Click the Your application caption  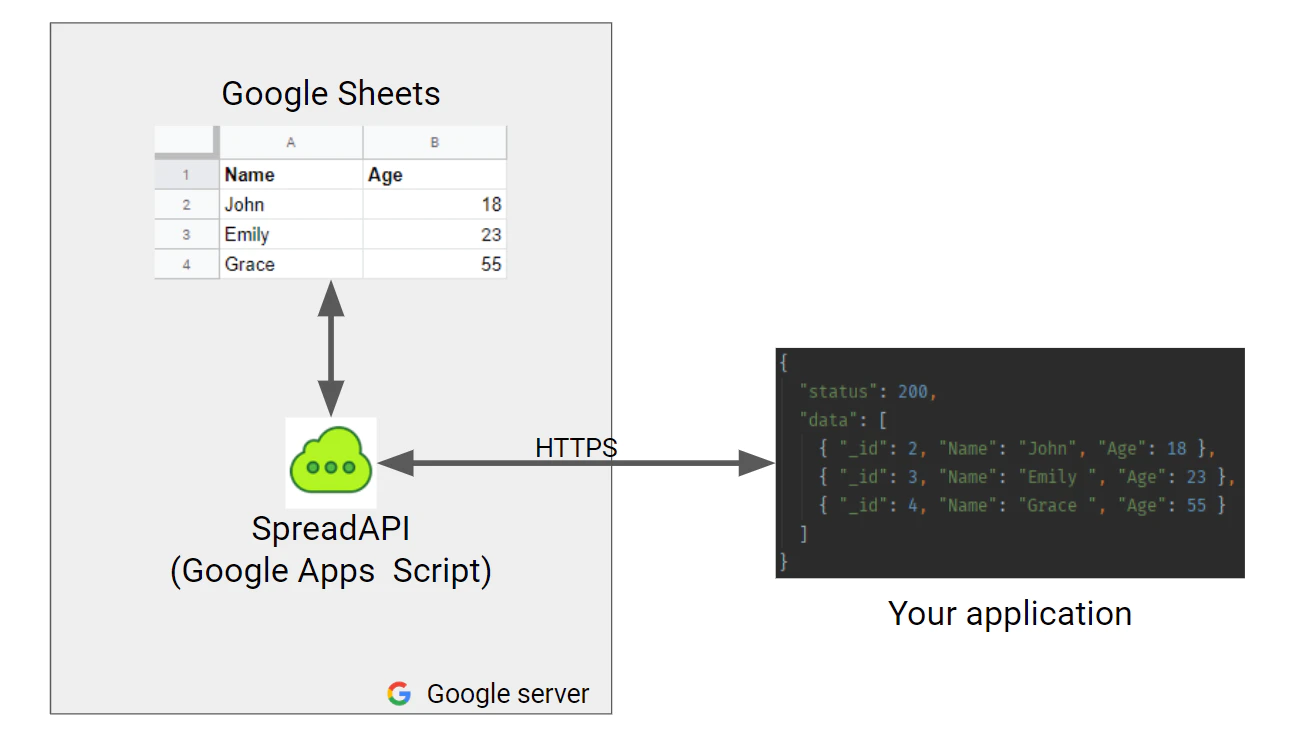[1010, 613]
